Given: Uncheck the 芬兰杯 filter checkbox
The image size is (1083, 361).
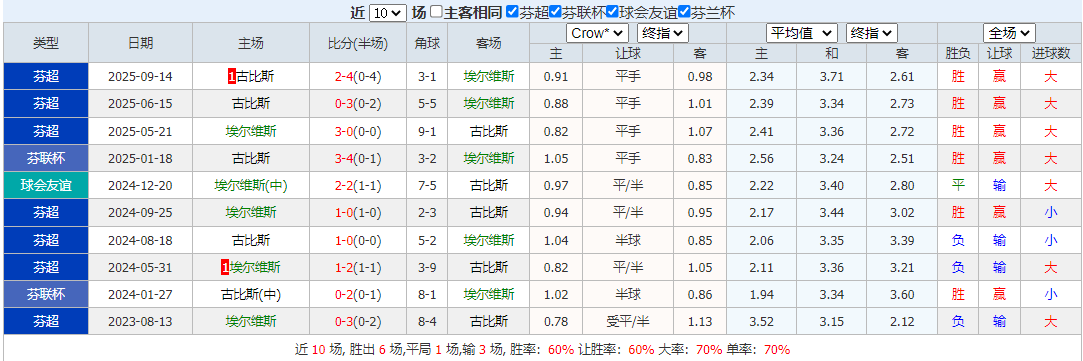Looking at the screenshot, I should pyautogui.click(x=684, y=12).
